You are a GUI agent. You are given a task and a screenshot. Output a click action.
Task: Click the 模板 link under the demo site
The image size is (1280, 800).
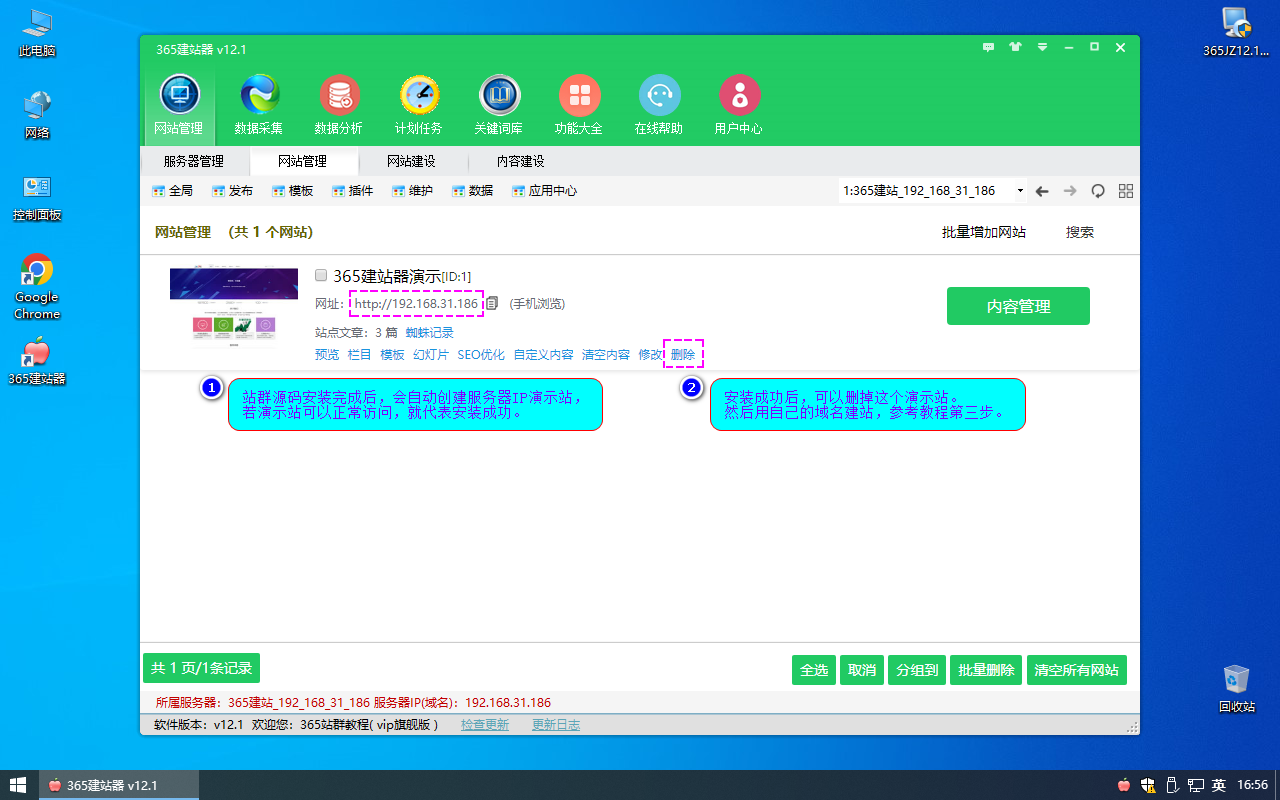click(393, 355)
